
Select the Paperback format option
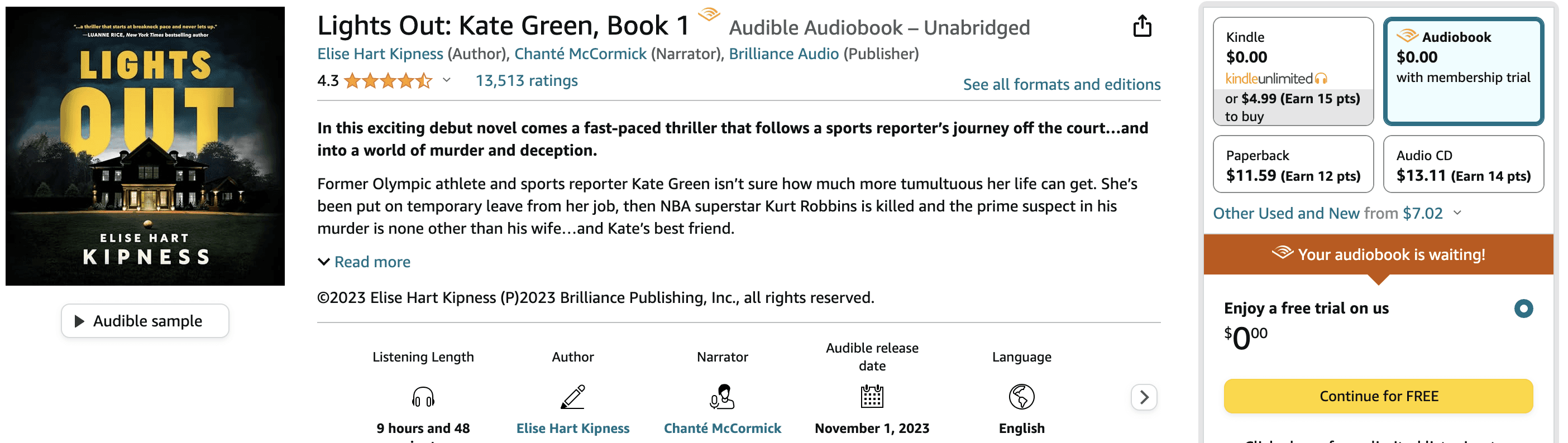[x=1293, y=164]
